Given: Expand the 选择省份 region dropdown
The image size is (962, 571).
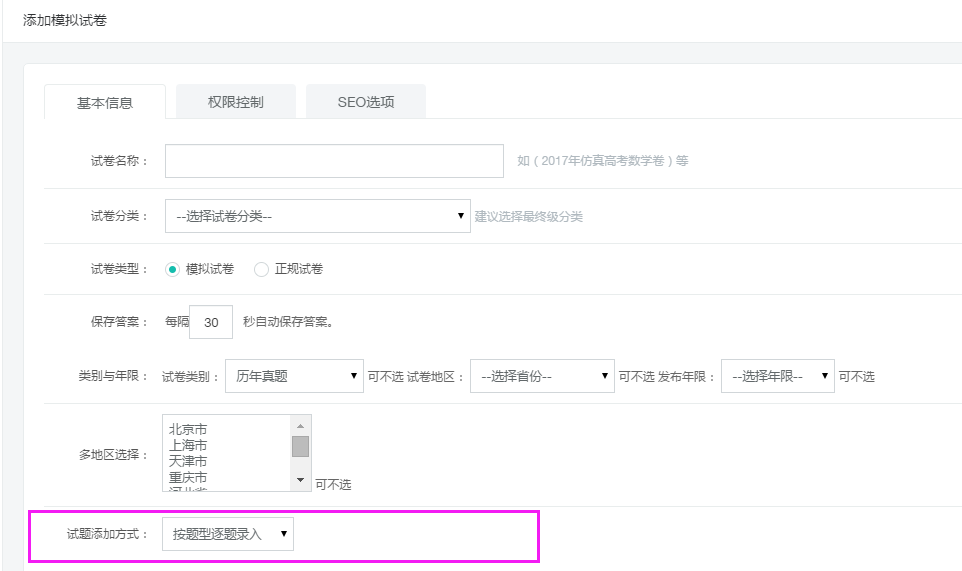Looking at the screenshot, I should coord(541,376).
